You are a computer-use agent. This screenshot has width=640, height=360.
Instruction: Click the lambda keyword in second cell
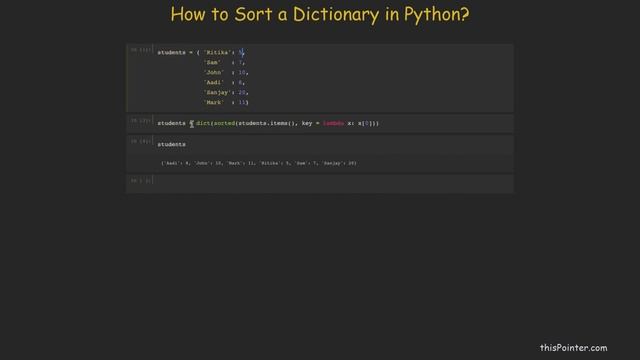click(333, 123)
